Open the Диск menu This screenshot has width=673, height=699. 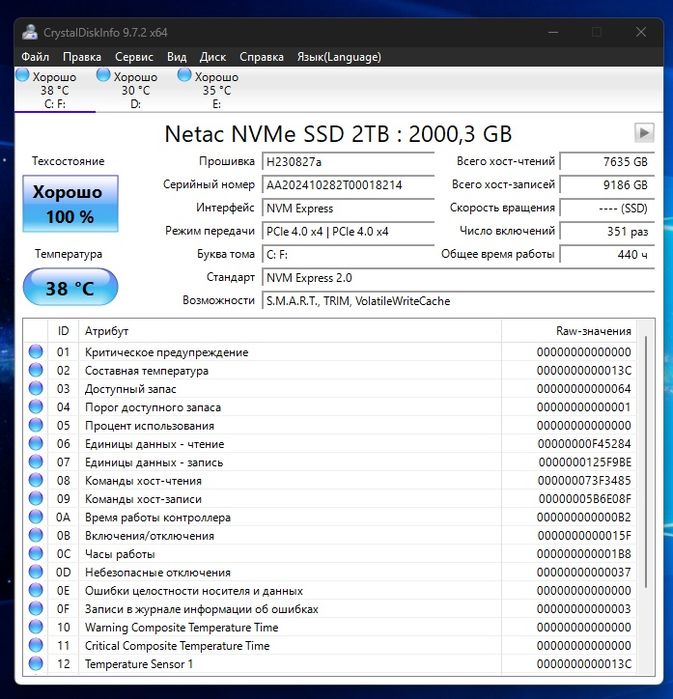213,57
